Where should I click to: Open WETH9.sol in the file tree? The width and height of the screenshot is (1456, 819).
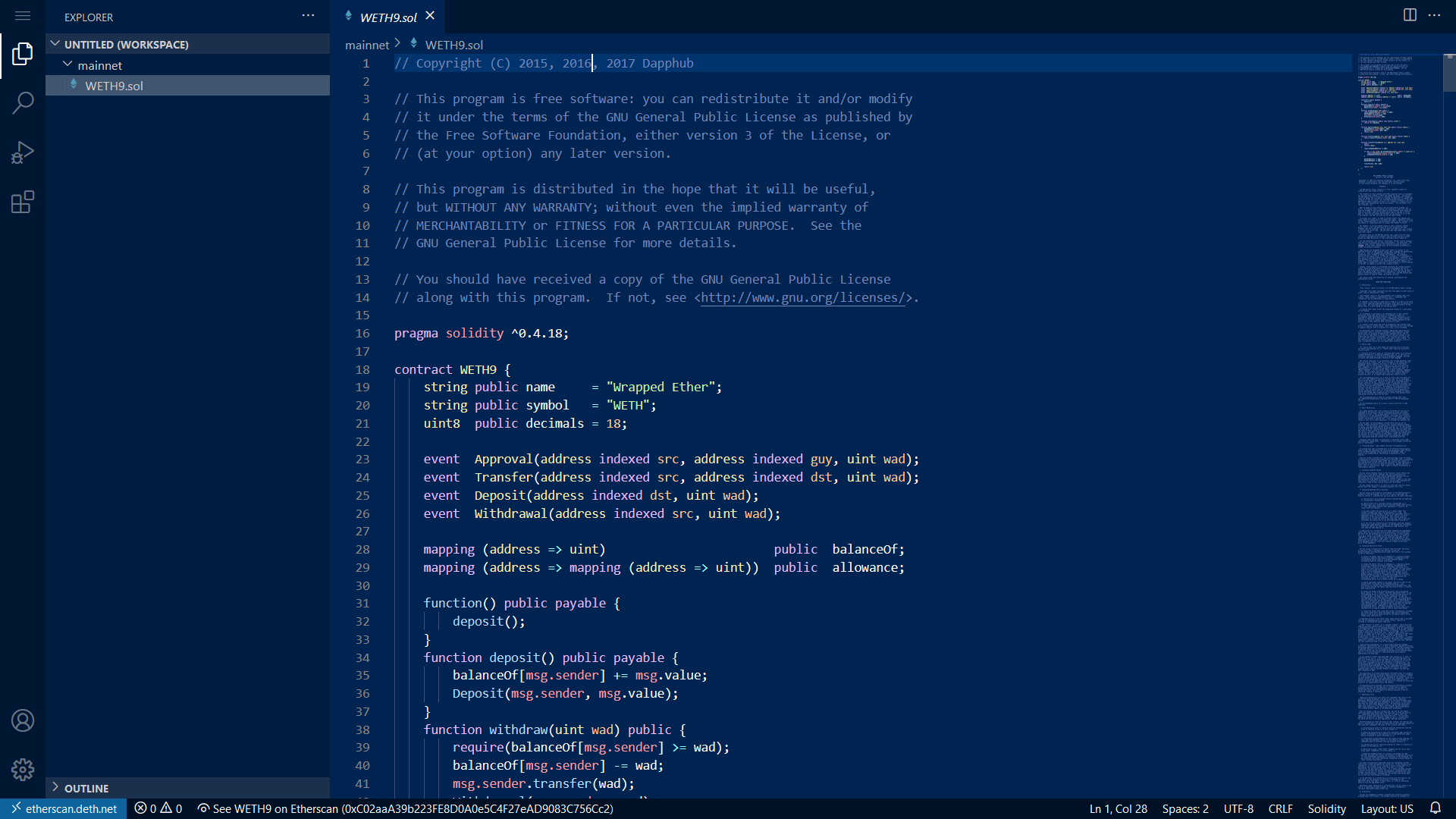[x=114, y=86]
